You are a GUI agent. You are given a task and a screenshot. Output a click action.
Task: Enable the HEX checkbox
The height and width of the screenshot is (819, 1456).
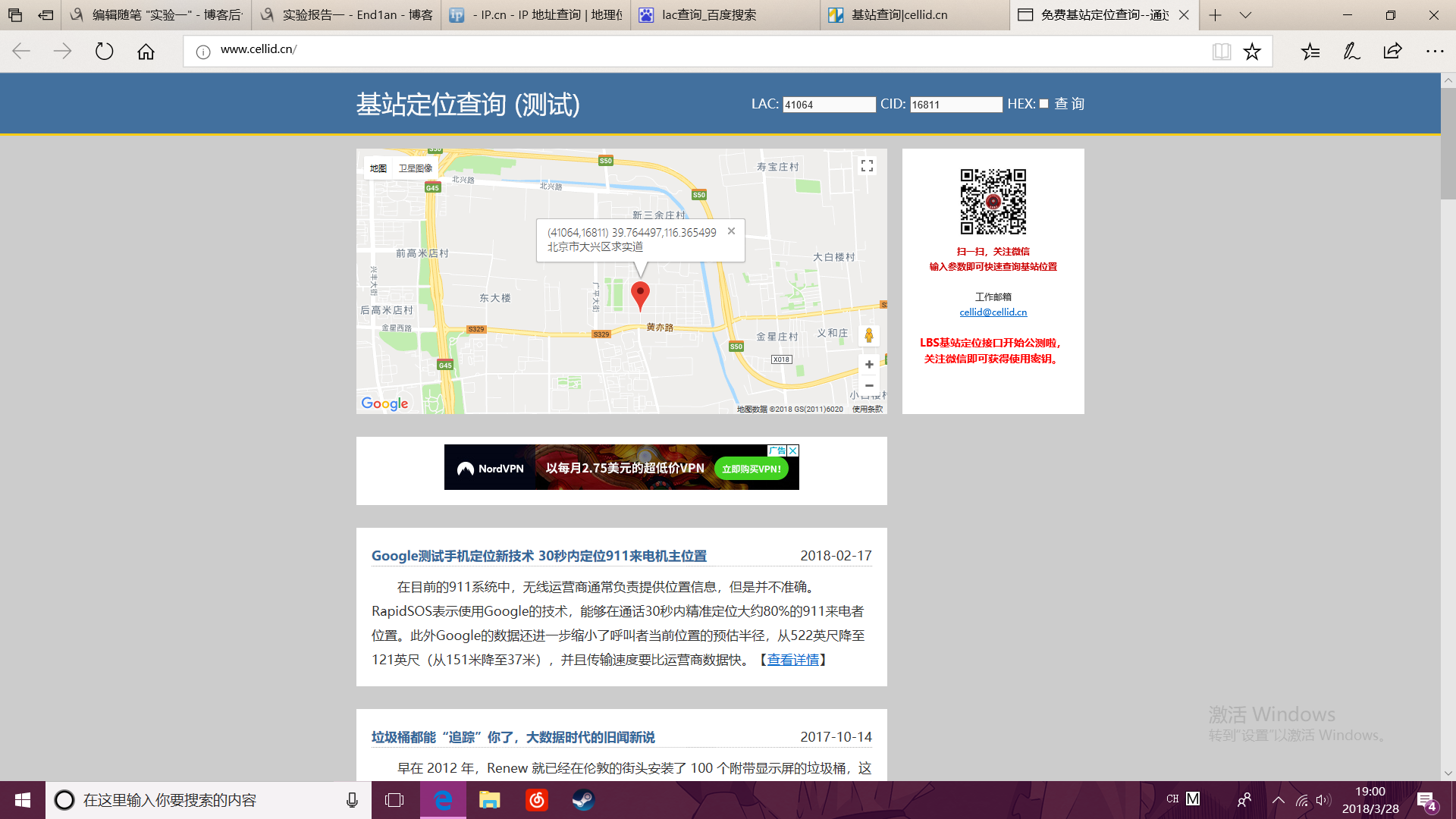1044,104
